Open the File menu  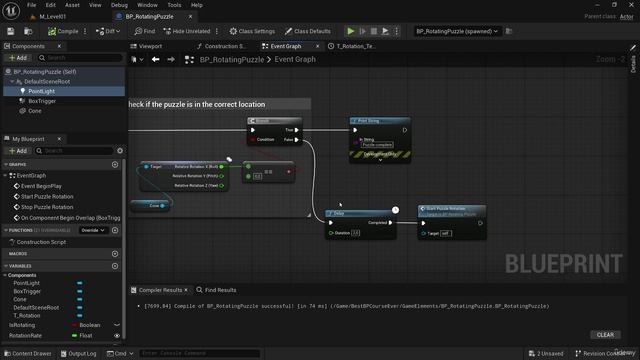click(x=31, y=5)
